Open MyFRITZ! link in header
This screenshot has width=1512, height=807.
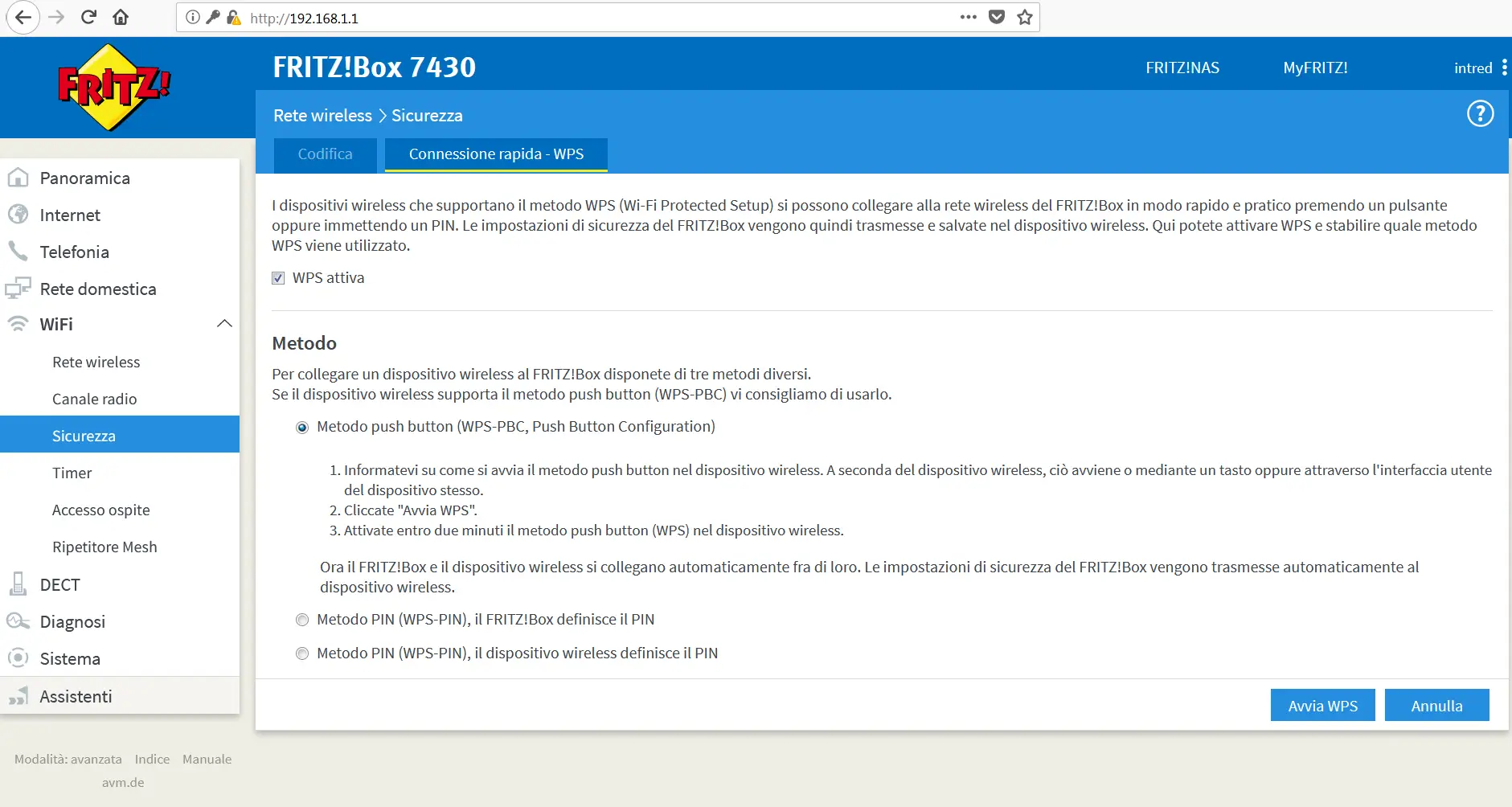[1315, 68]
